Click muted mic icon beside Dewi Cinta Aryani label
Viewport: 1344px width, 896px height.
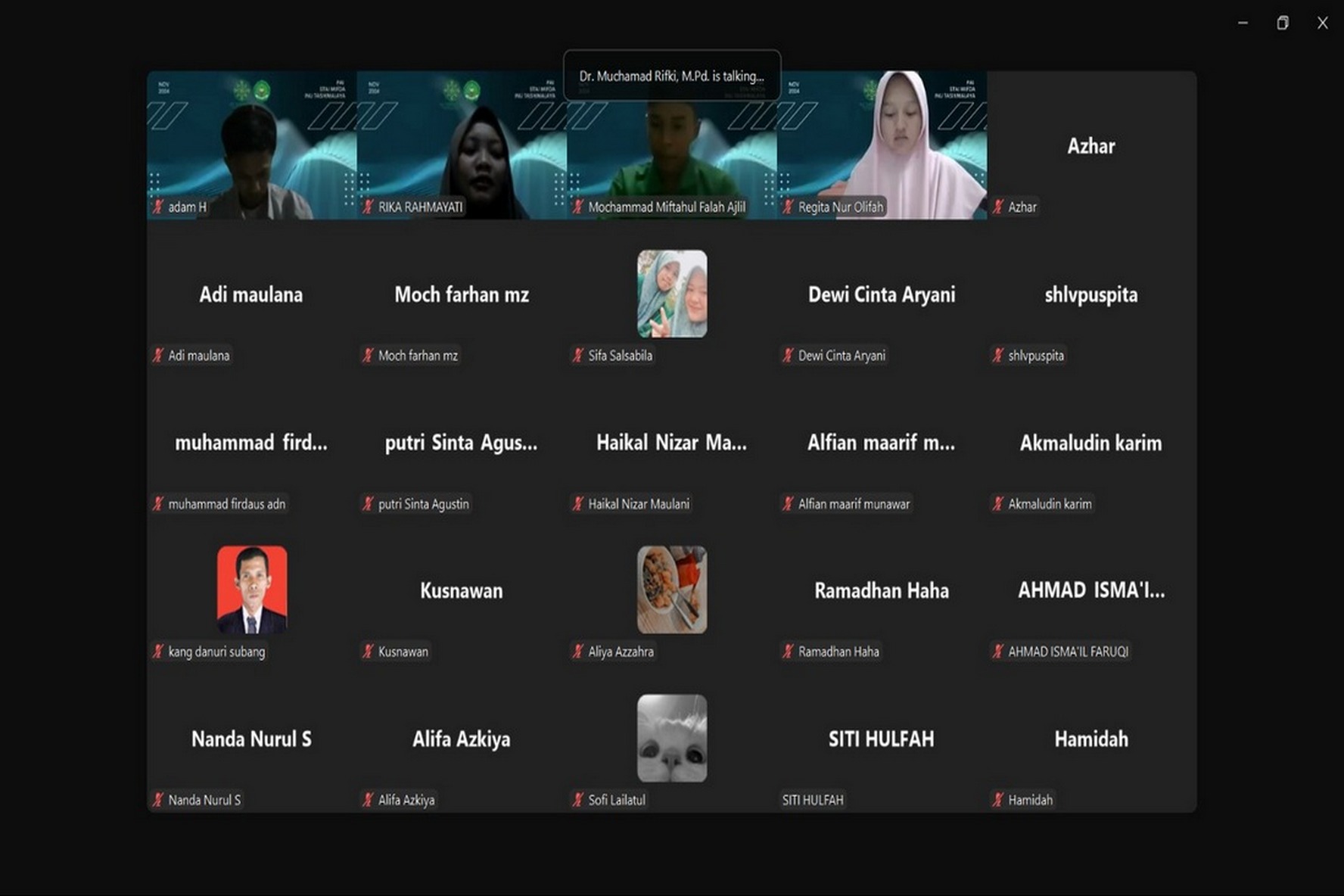(x=789, y=355)
